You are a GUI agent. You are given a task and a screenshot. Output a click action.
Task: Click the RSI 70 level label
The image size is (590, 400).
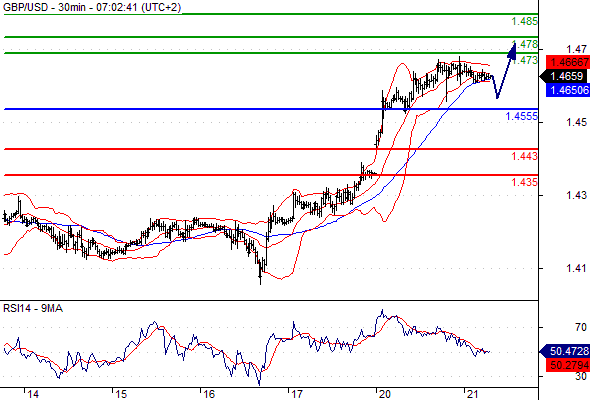581,327
